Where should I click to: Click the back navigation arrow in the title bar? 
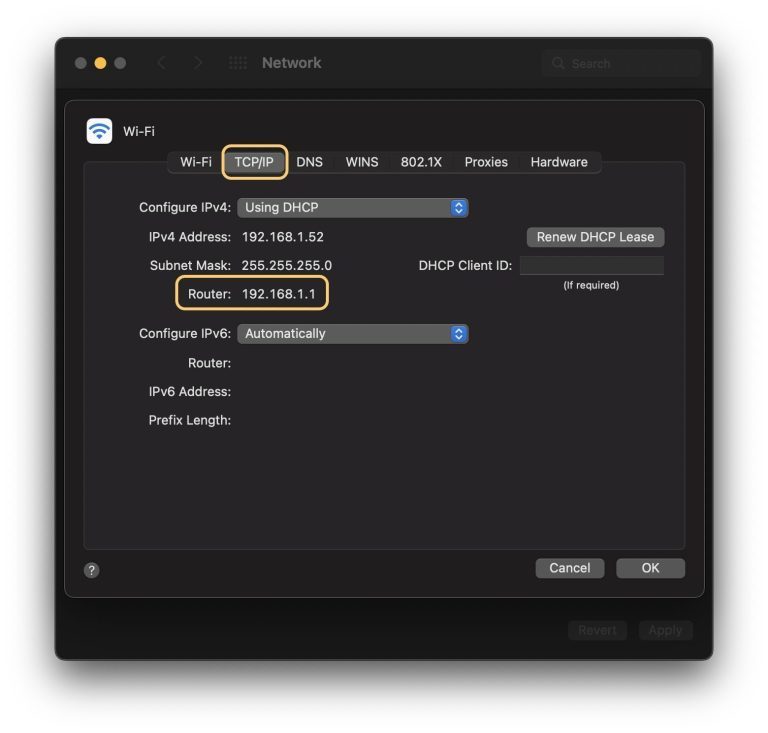(x=162, y=63)
